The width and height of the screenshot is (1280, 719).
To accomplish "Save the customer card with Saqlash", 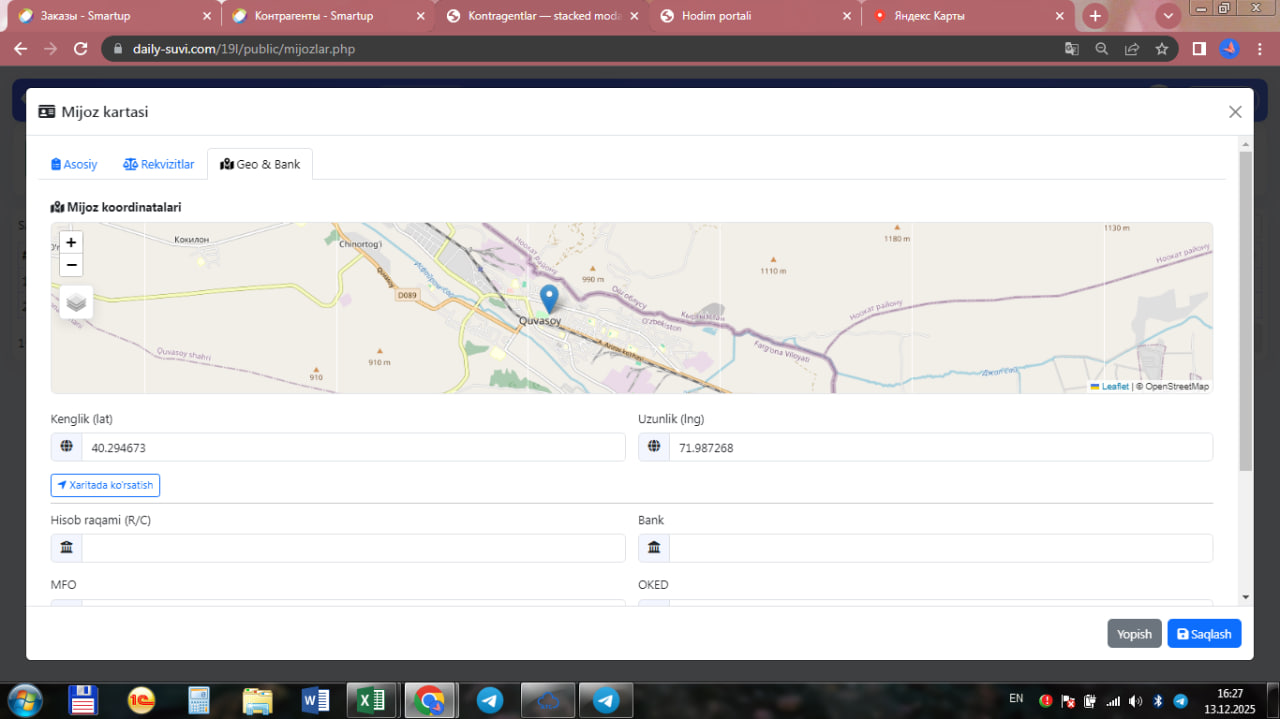I will [1204, 634].
